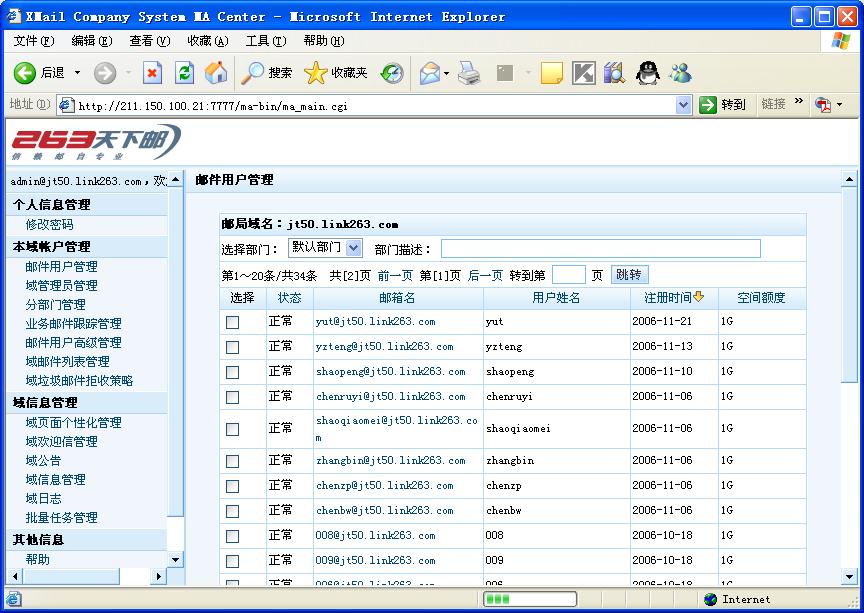
Task: Click the main content vertical scrollbar thumb
Action: pos(849,284)
